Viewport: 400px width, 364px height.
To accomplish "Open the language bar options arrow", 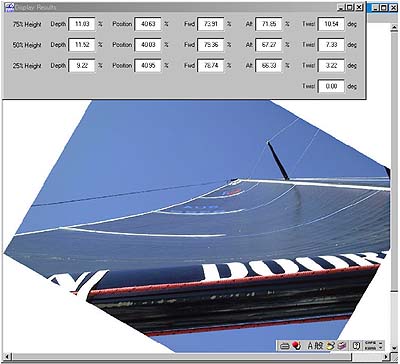I will pos(381,346).
